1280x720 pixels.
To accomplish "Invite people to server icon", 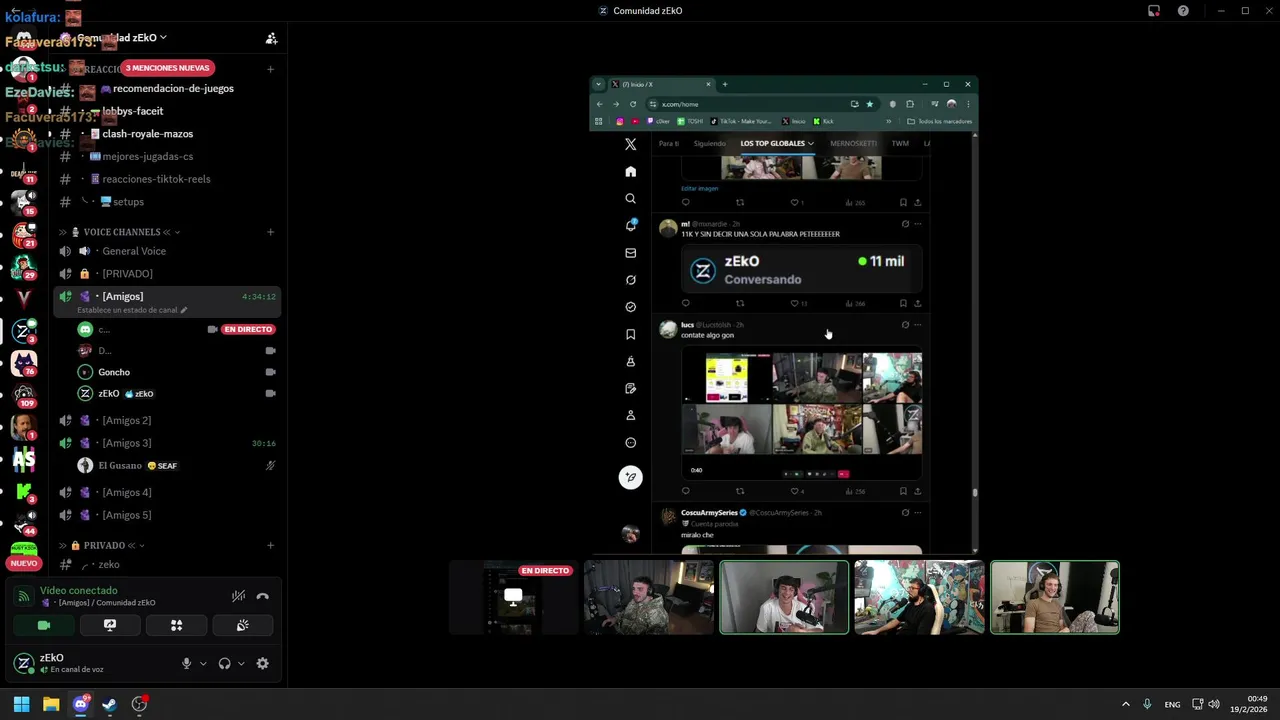I will [271, 38].
